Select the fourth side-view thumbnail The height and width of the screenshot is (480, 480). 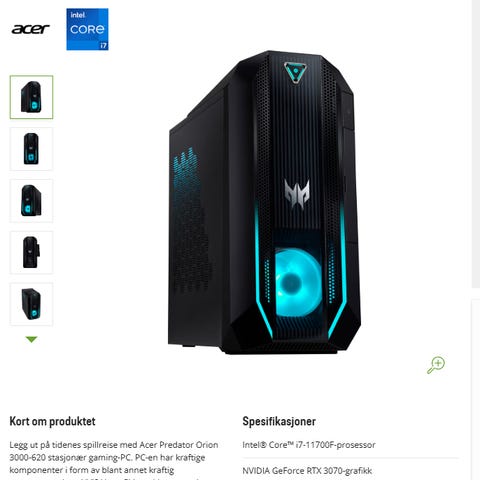click(31, 252)
